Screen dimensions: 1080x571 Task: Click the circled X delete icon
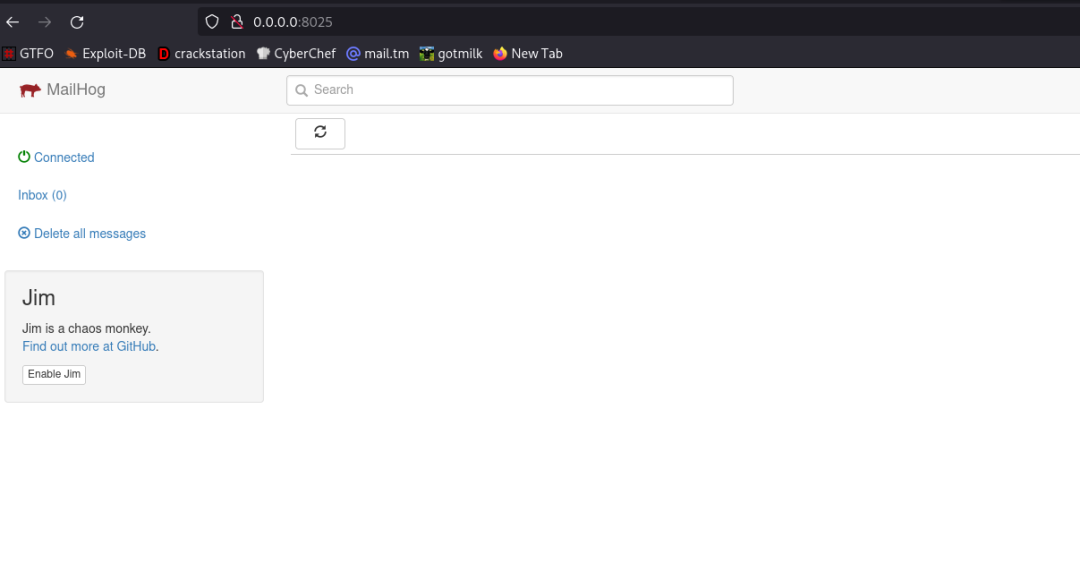24,233
